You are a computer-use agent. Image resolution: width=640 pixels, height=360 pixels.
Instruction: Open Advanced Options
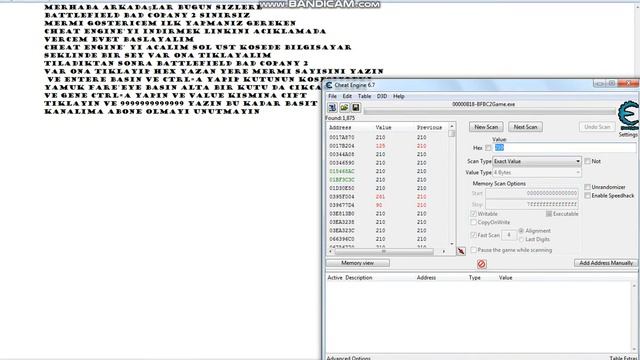point(348,358)
